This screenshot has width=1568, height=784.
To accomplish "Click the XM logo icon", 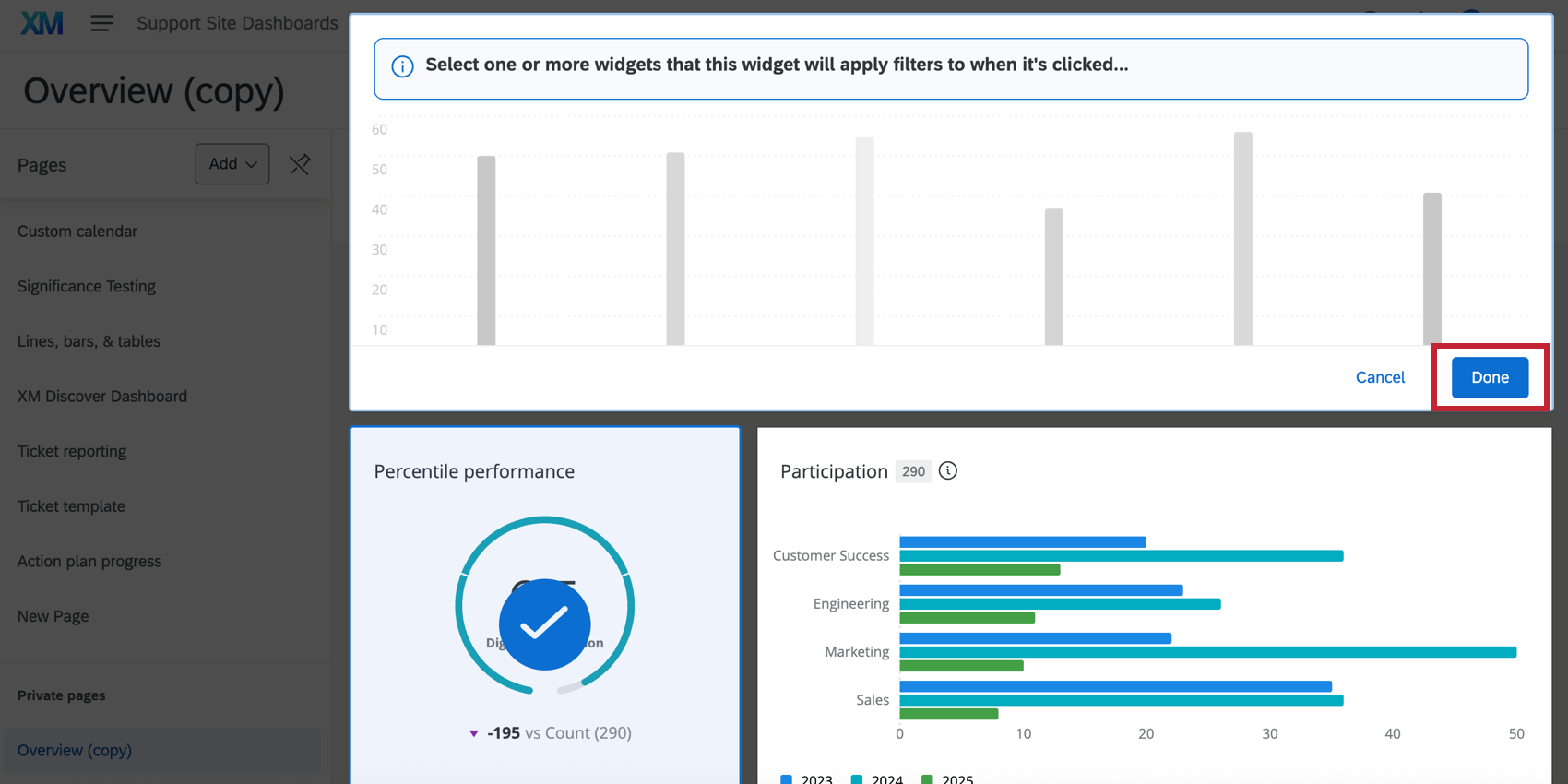I will point(42,23).
